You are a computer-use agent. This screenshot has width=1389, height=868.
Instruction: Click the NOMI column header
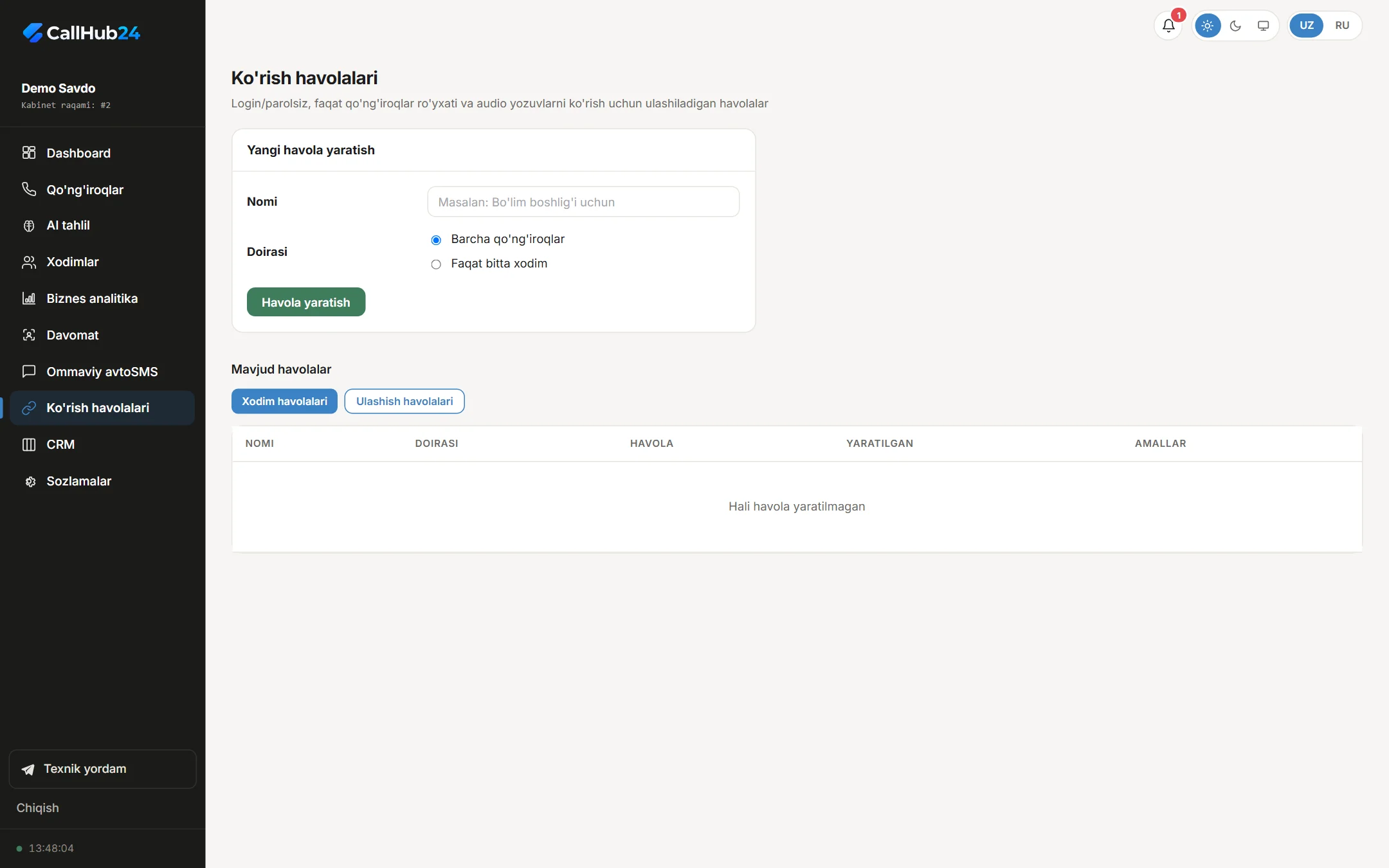click(260, 444)
